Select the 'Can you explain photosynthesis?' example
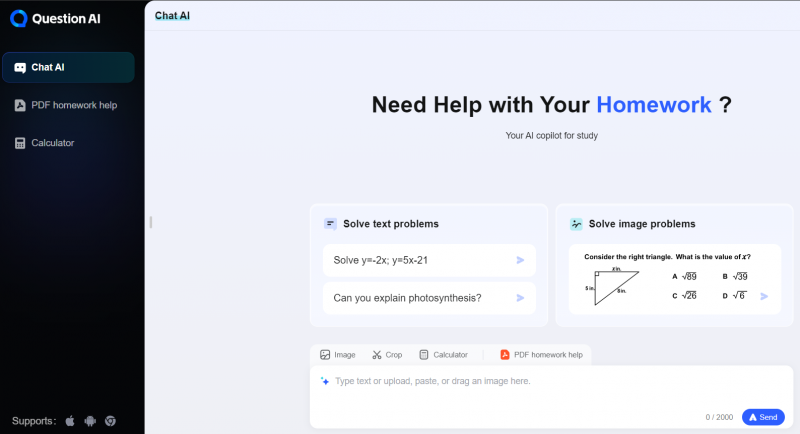The height and width of the screenshot is (434, 800). coord(429,298)
